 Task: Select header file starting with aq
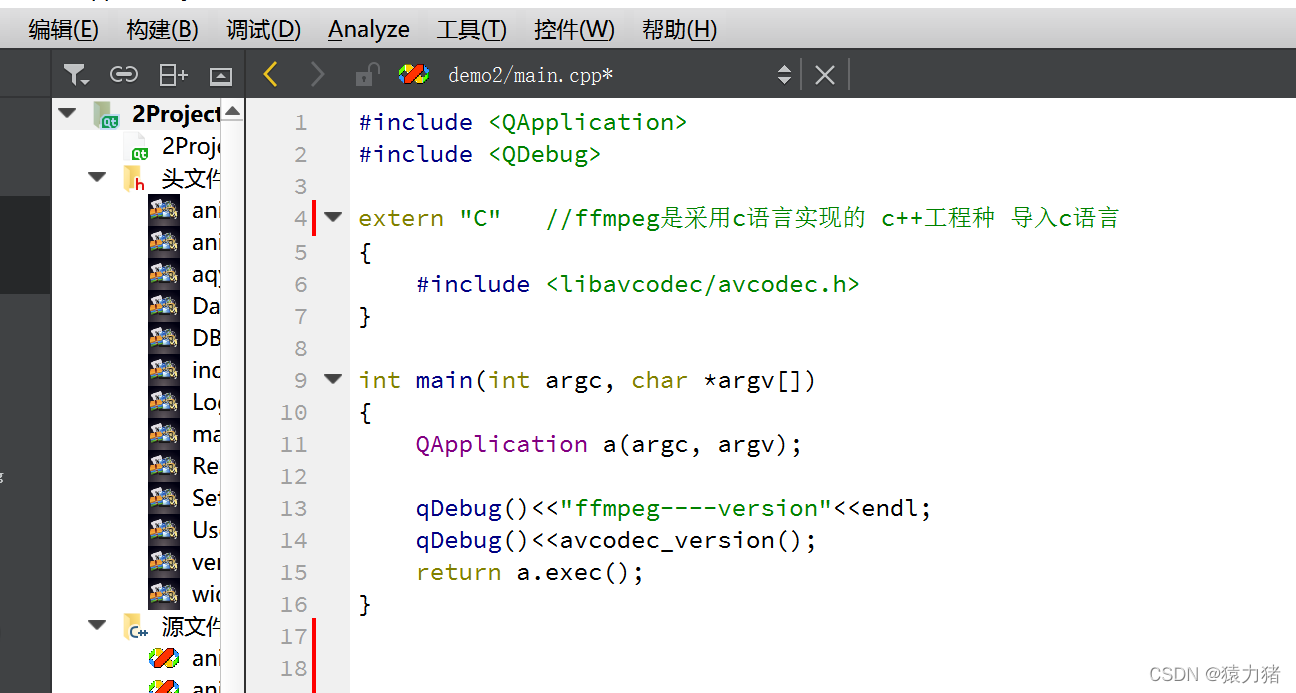coord(206,275)
